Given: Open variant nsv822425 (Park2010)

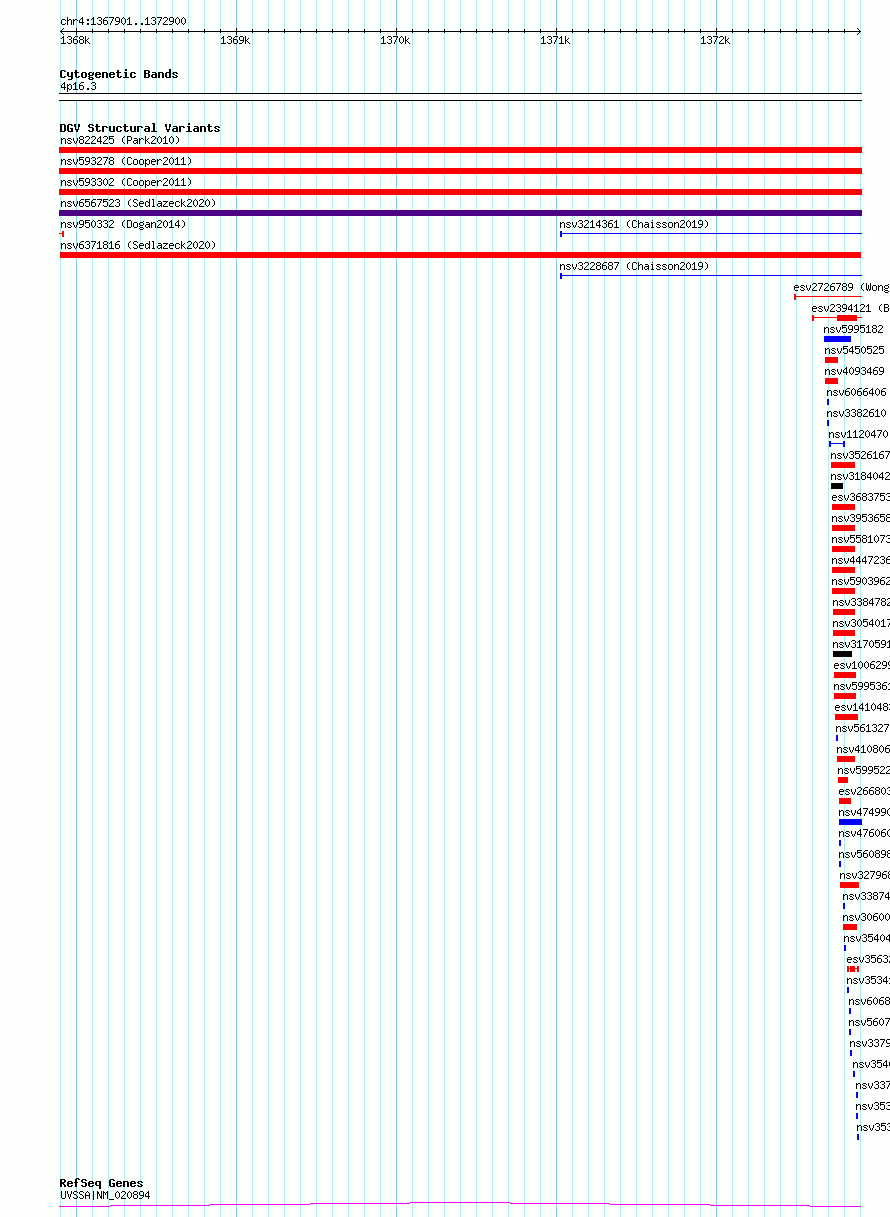Looking at the screenshot, I should [120, 140].
